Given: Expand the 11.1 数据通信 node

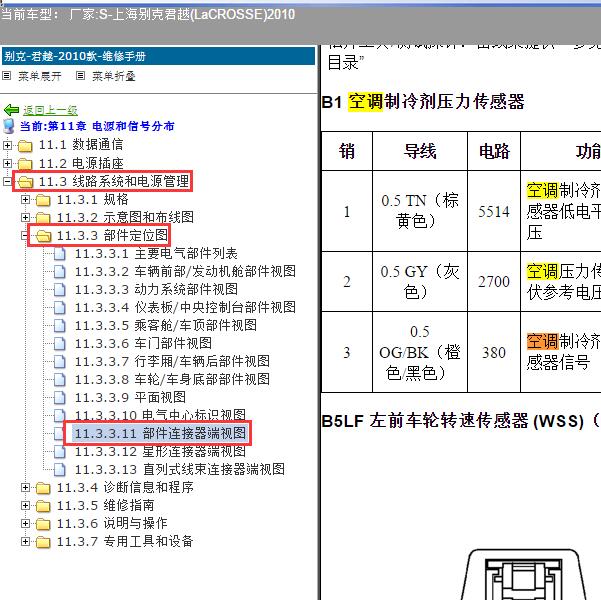Looking at the screenshot, I should pos(7,145).
